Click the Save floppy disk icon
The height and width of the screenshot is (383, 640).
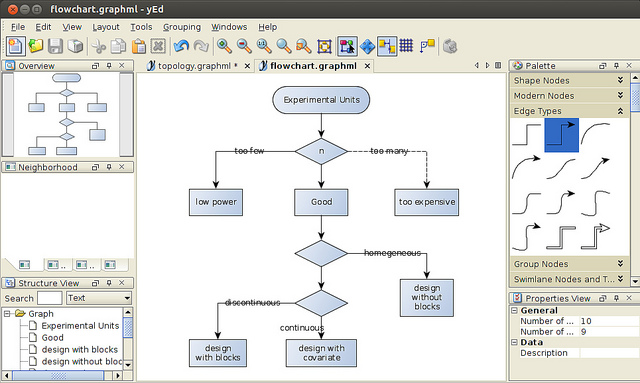[55, 46]
